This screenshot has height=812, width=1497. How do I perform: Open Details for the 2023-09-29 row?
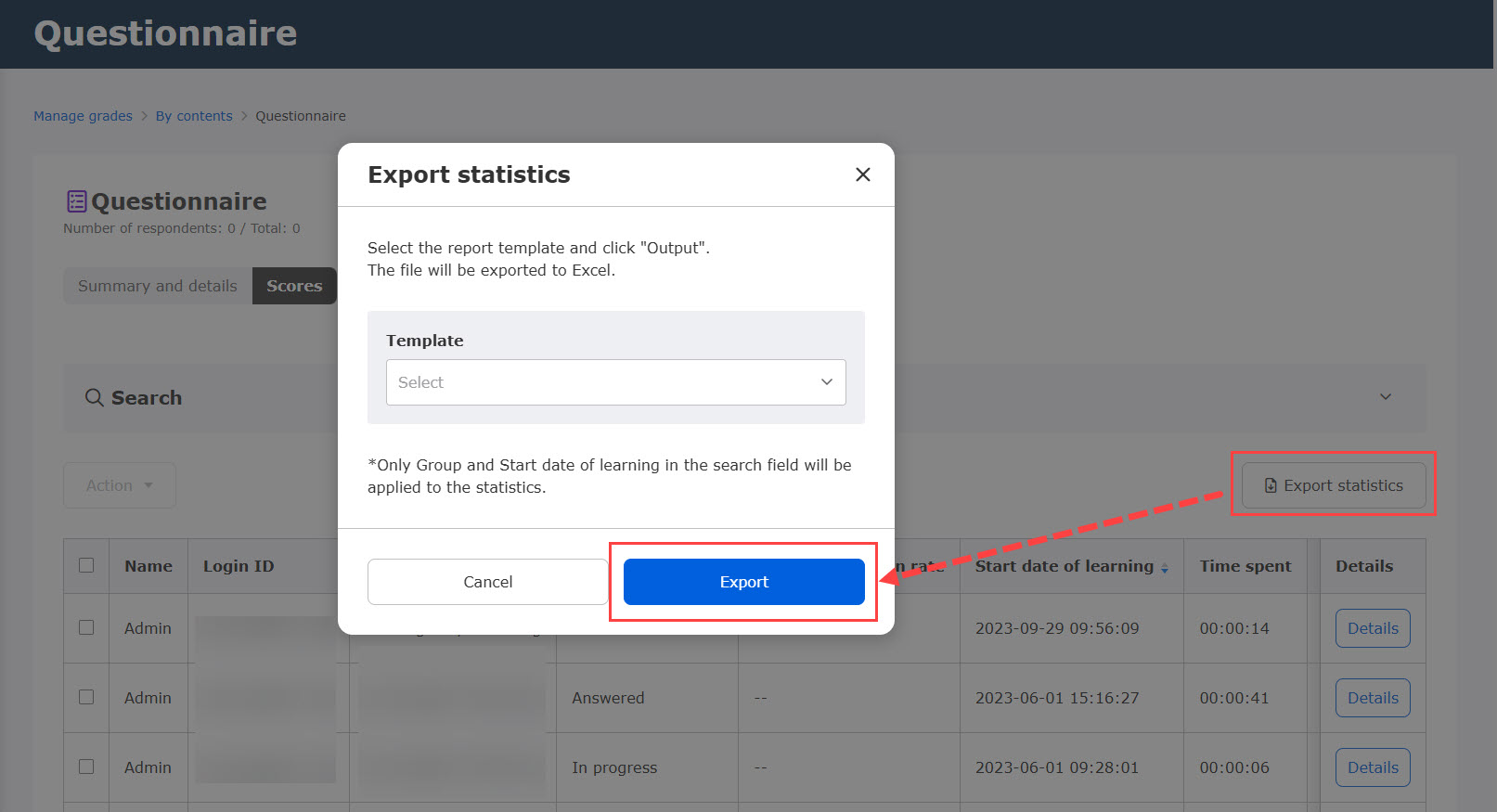tap(1372, 628)
